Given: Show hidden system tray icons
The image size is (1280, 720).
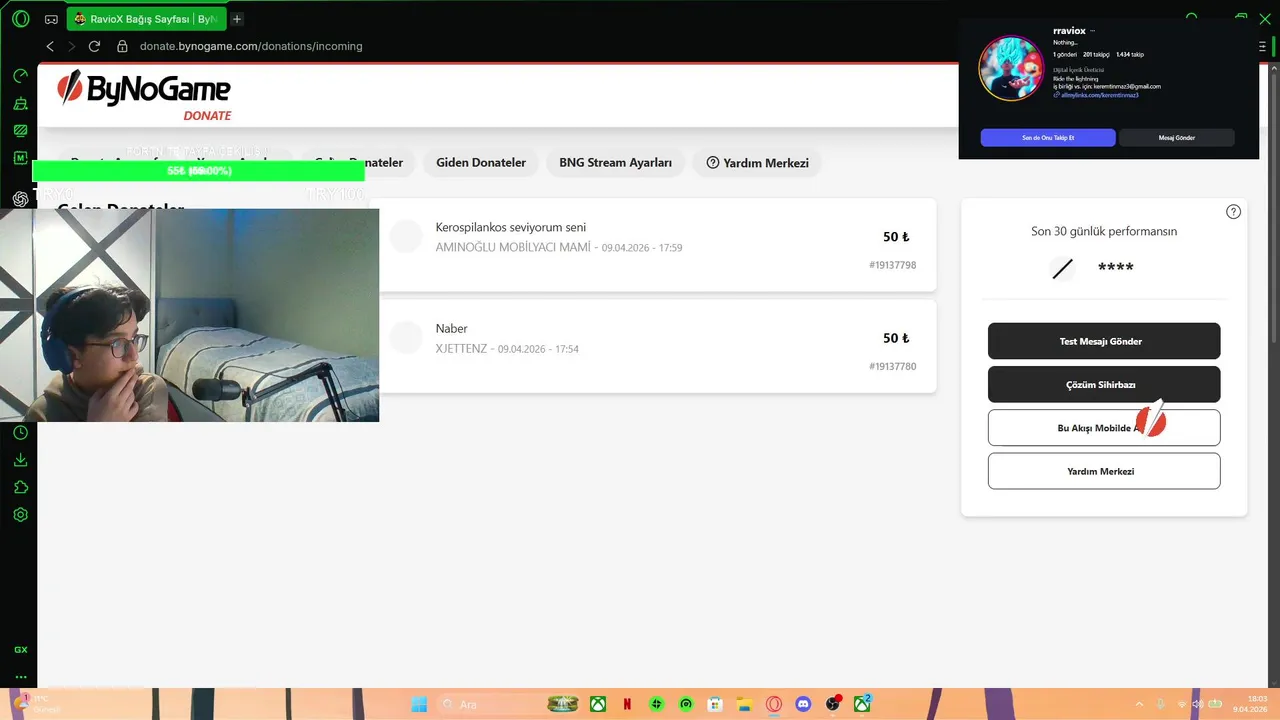Looking at the screenshot, I should [1140, 704].
